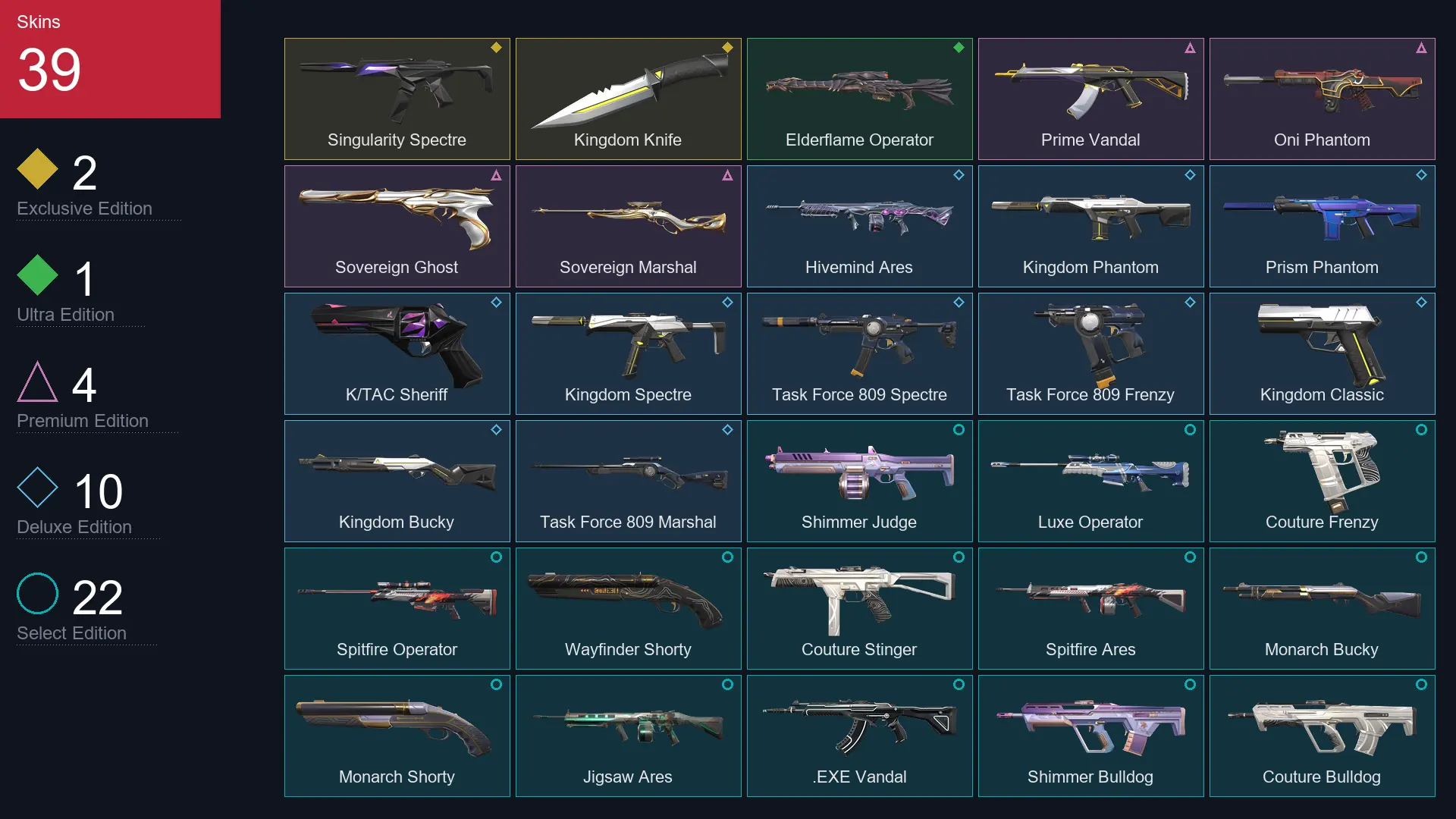Choose the Oni Phantom skin
Viewport: 1456px width, 819px height.
(x=1322, y=99)
